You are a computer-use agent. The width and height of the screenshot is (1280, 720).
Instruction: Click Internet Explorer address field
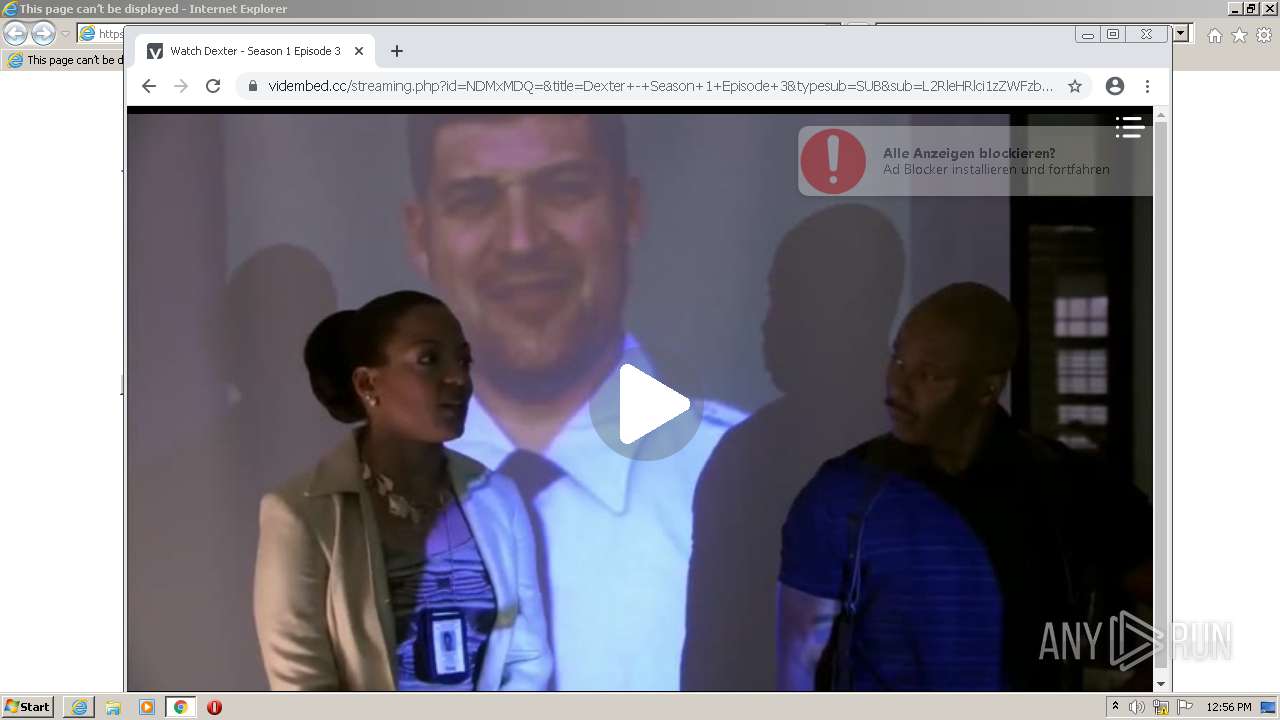click(x=101, y=34)
